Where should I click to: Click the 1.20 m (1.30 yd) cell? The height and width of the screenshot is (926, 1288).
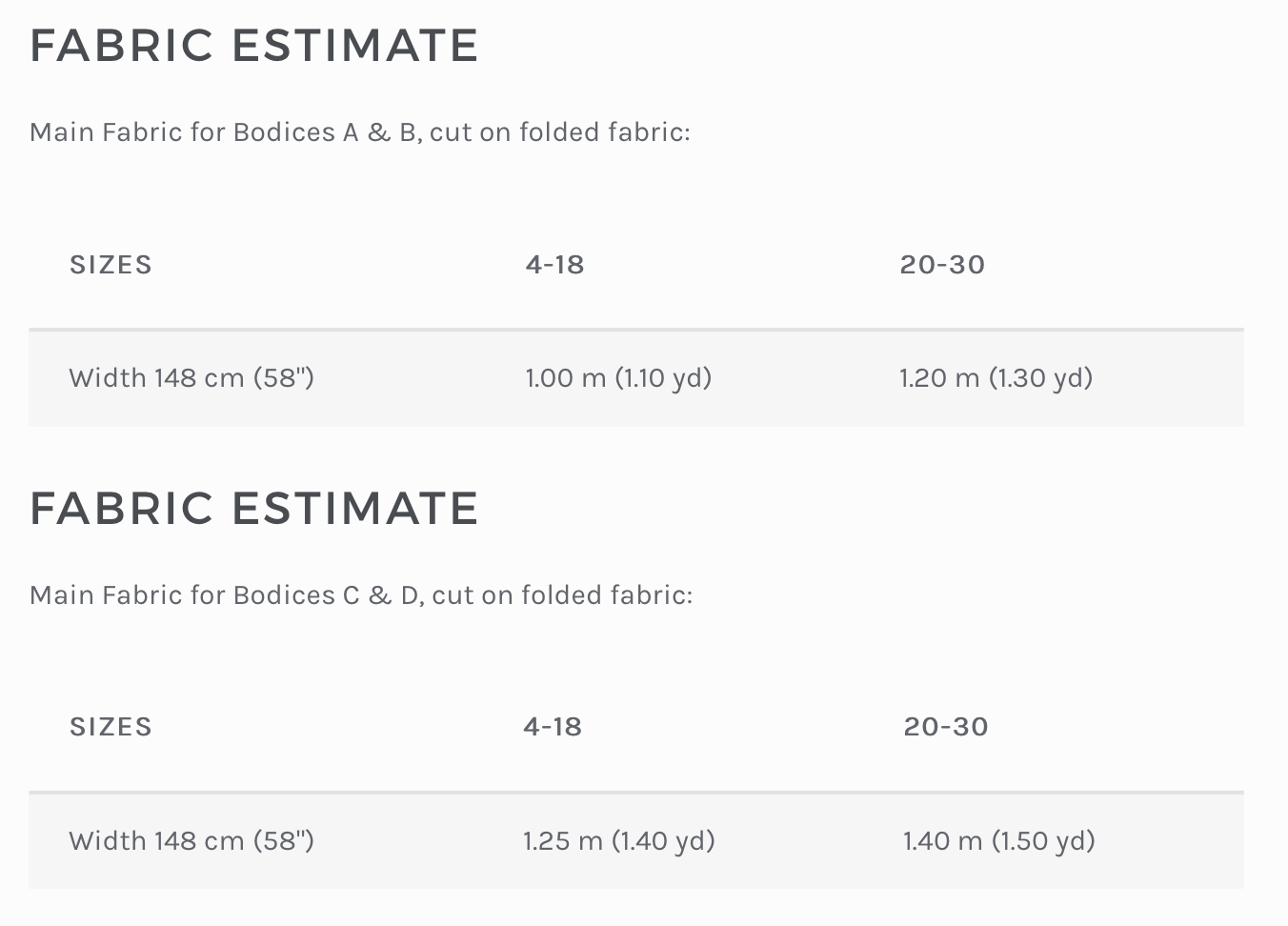point(996,378)
